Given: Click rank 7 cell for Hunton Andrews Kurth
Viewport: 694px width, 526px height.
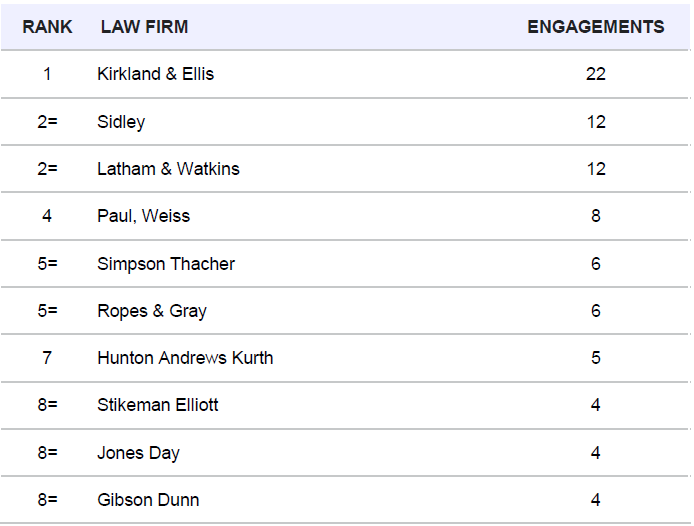Looking at the screenshot, I should tap(47, 358).
